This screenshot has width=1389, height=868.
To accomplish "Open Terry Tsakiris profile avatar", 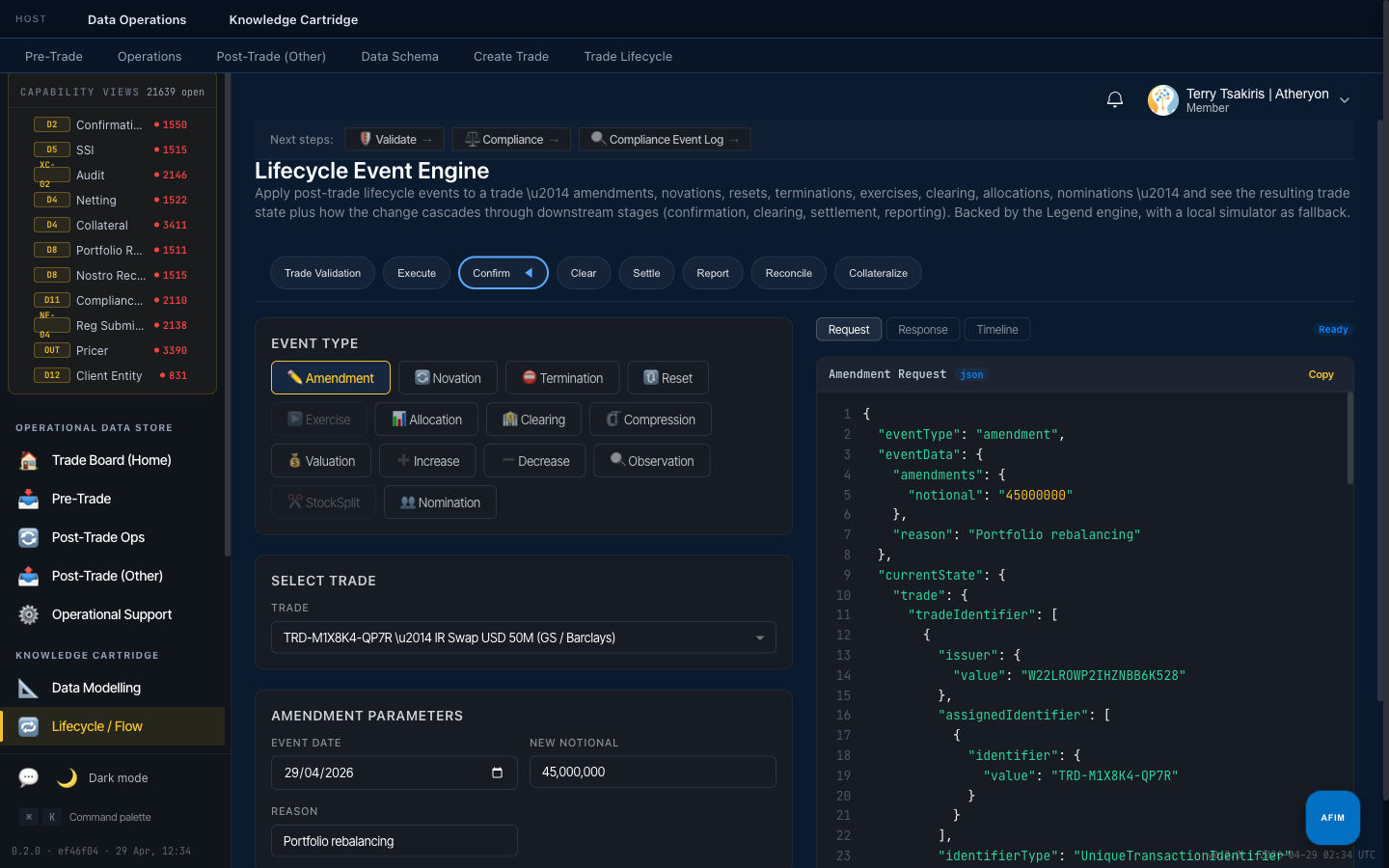I will [x=1163, y=99].
